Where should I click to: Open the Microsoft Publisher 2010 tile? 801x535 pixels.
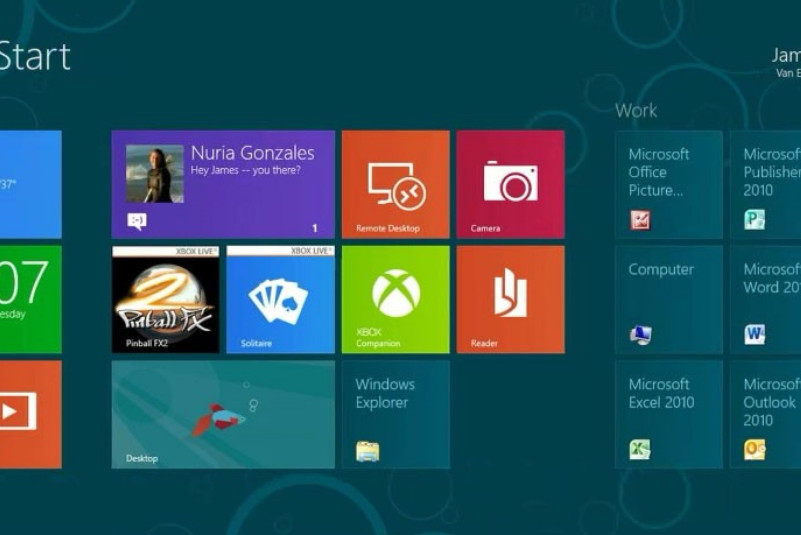[765, 184]
